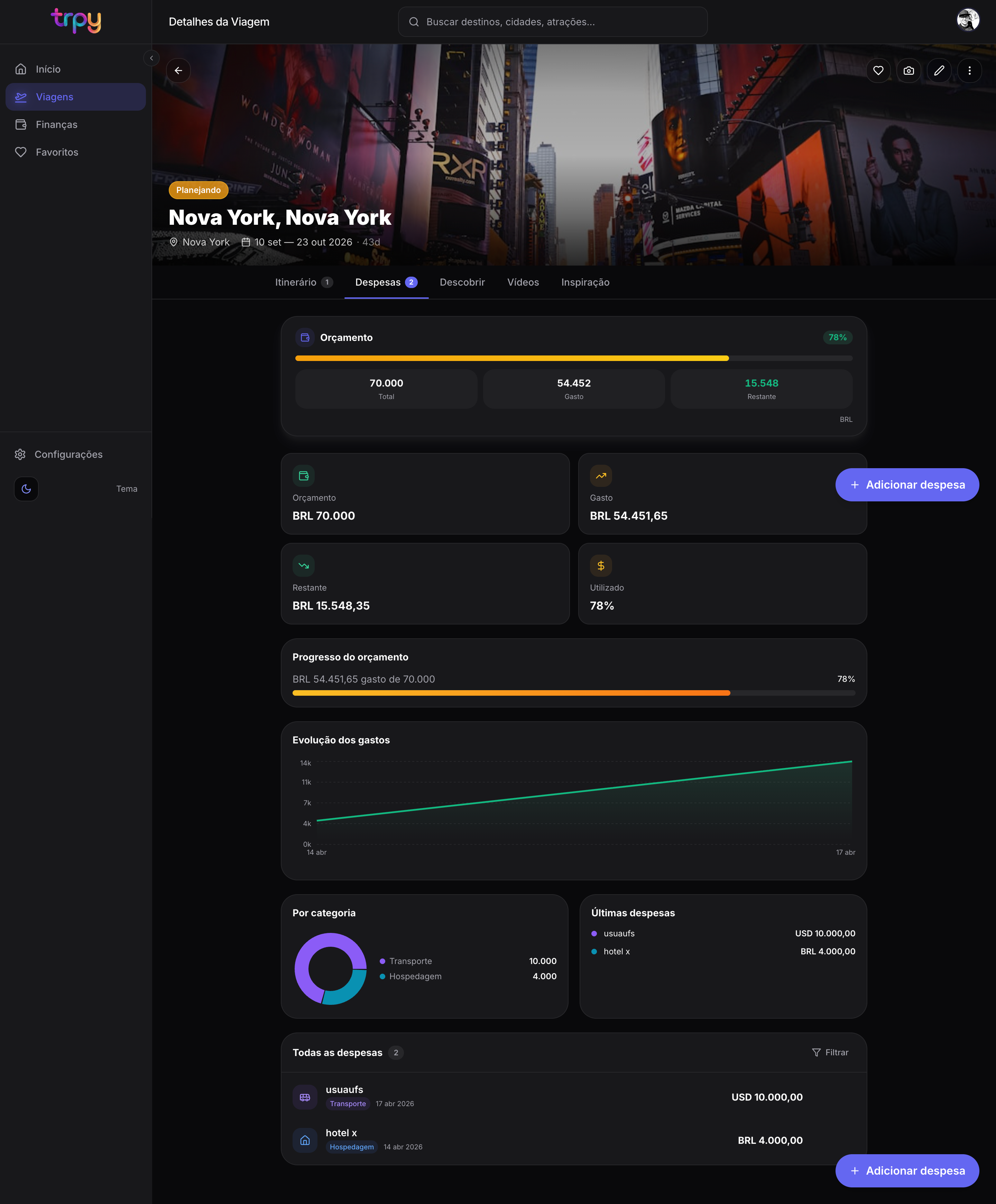The width and height of the screenshot is (996, 1204).
Task: Go back with arrow button
Action: point(178,71)
